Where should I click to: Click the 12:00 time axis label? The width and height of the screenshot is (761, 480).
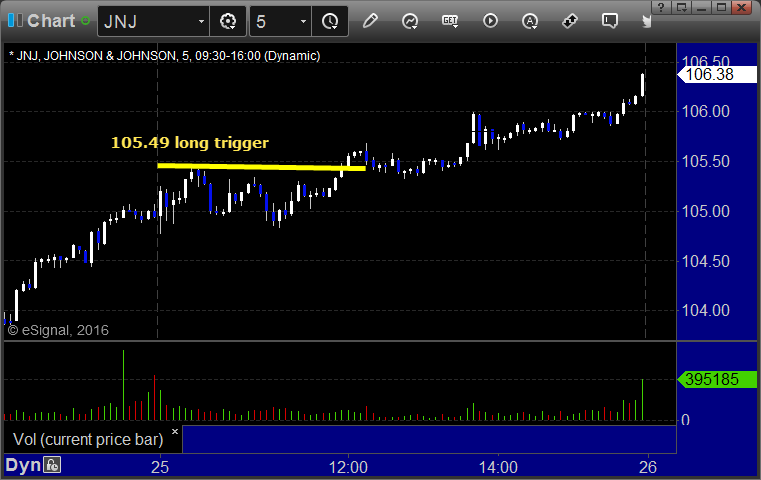348,467
